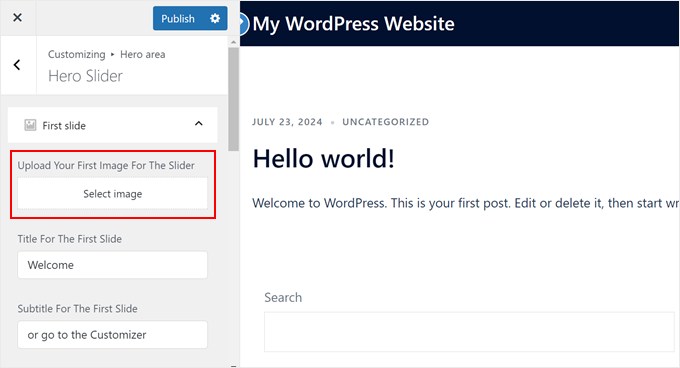Click the scrollbar up arrow in sidebar
The width and height of the screenshot is (680, 368).
tap(233, 42)
